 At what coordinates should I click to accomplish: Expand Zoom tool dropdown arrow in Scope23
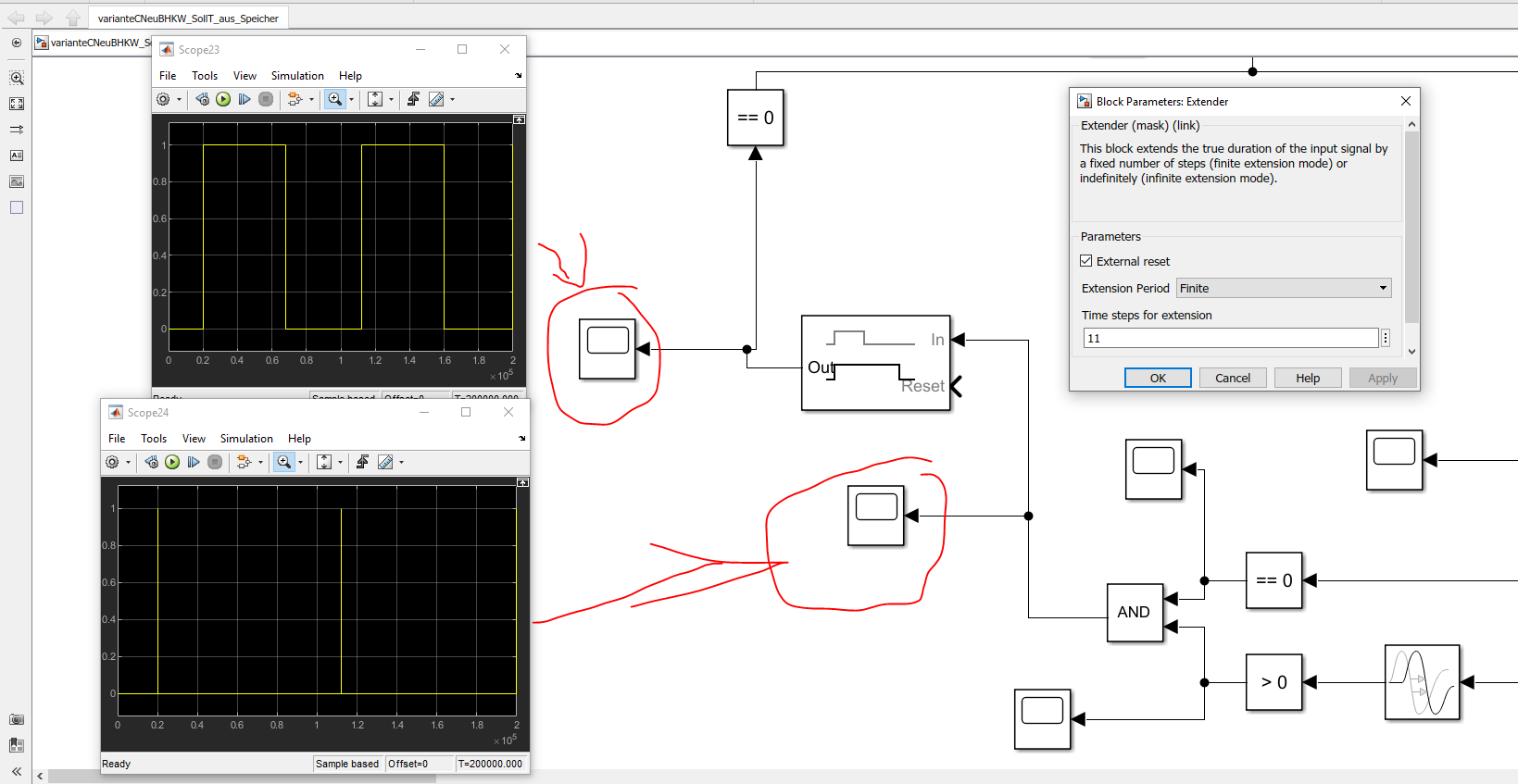pos(351,100)
